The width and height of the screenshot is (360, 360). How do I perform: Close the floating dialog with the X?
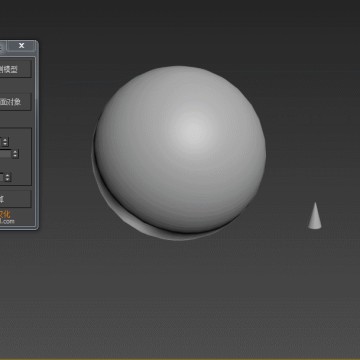pyautogui.click(x=21, y=46)
